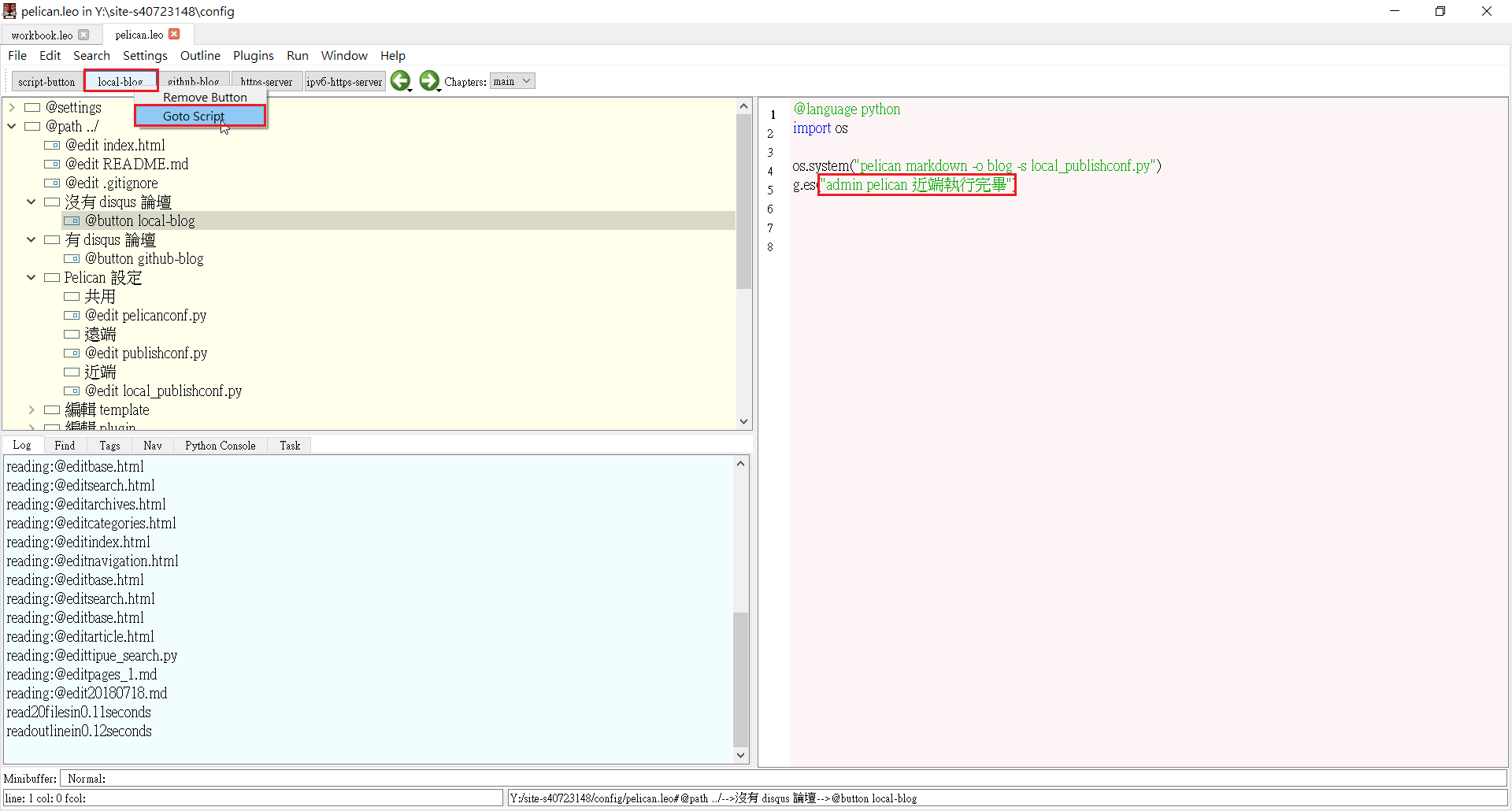1512x811 pixels.
Task: Close the pelican.leo tab with red X
Action: tap(175, 34)
